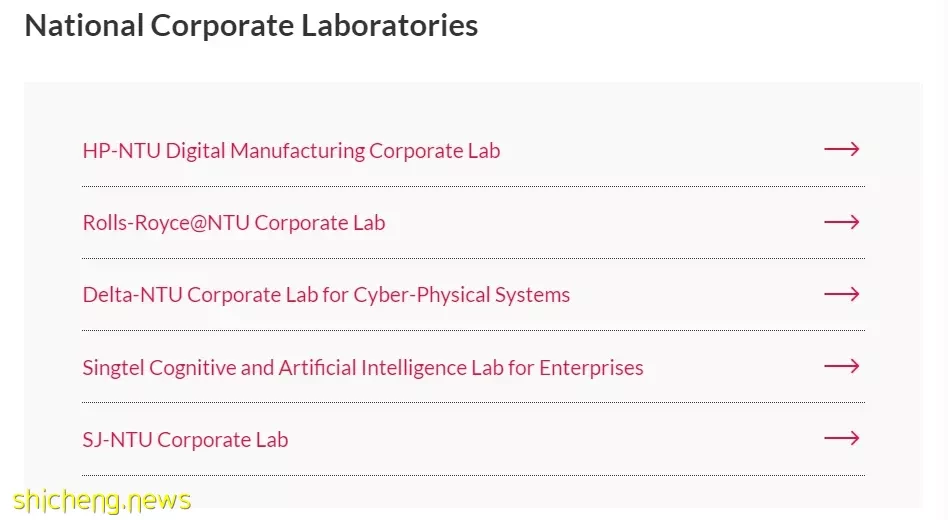The width and height of the screenshot is (948, 520).
Task: Click the dotted divider under the HP-NTU row
Action: coord(473,186)
